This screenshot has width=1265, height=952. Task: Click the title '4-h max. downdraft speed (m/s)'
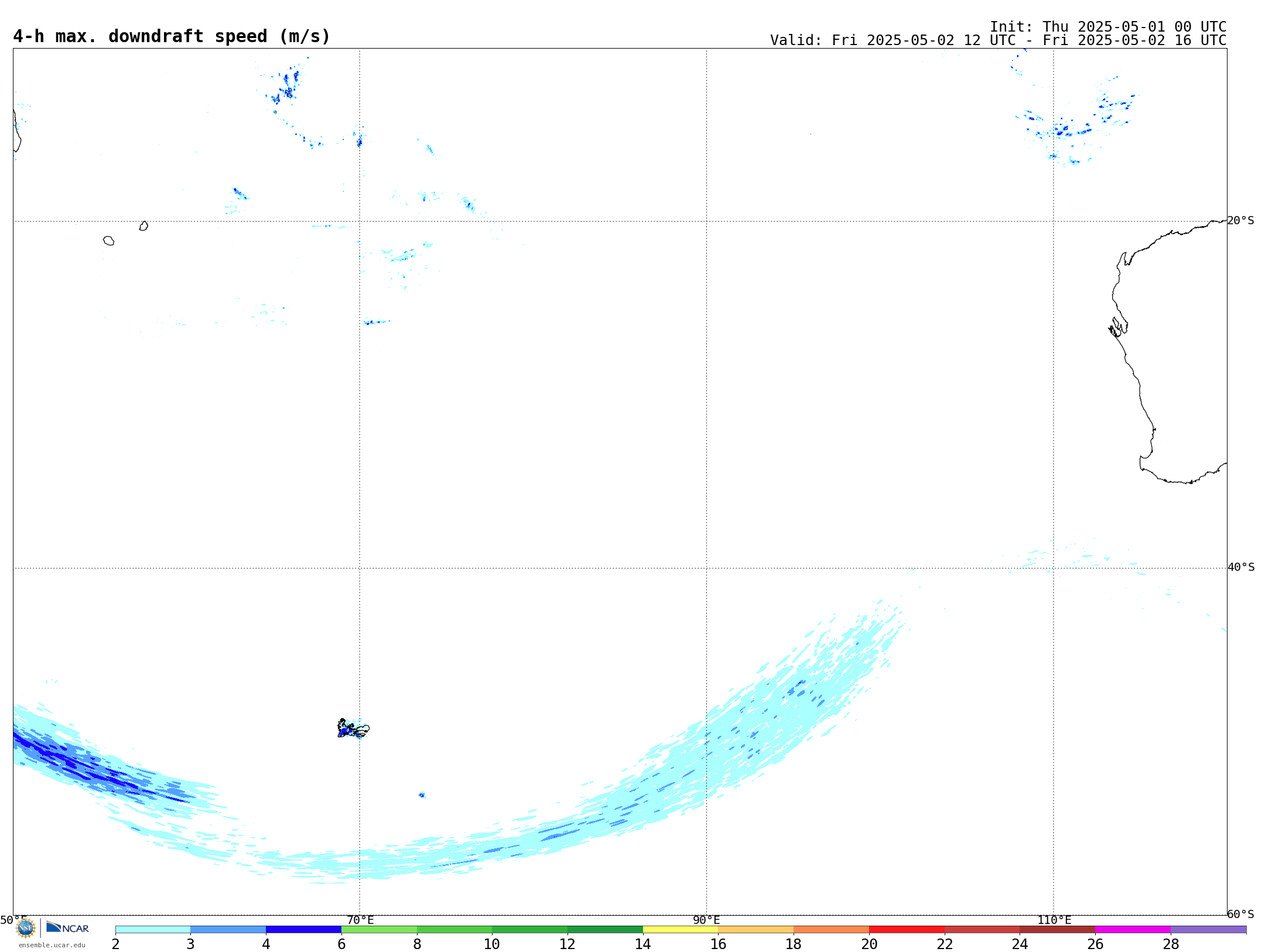click(172, 36)
